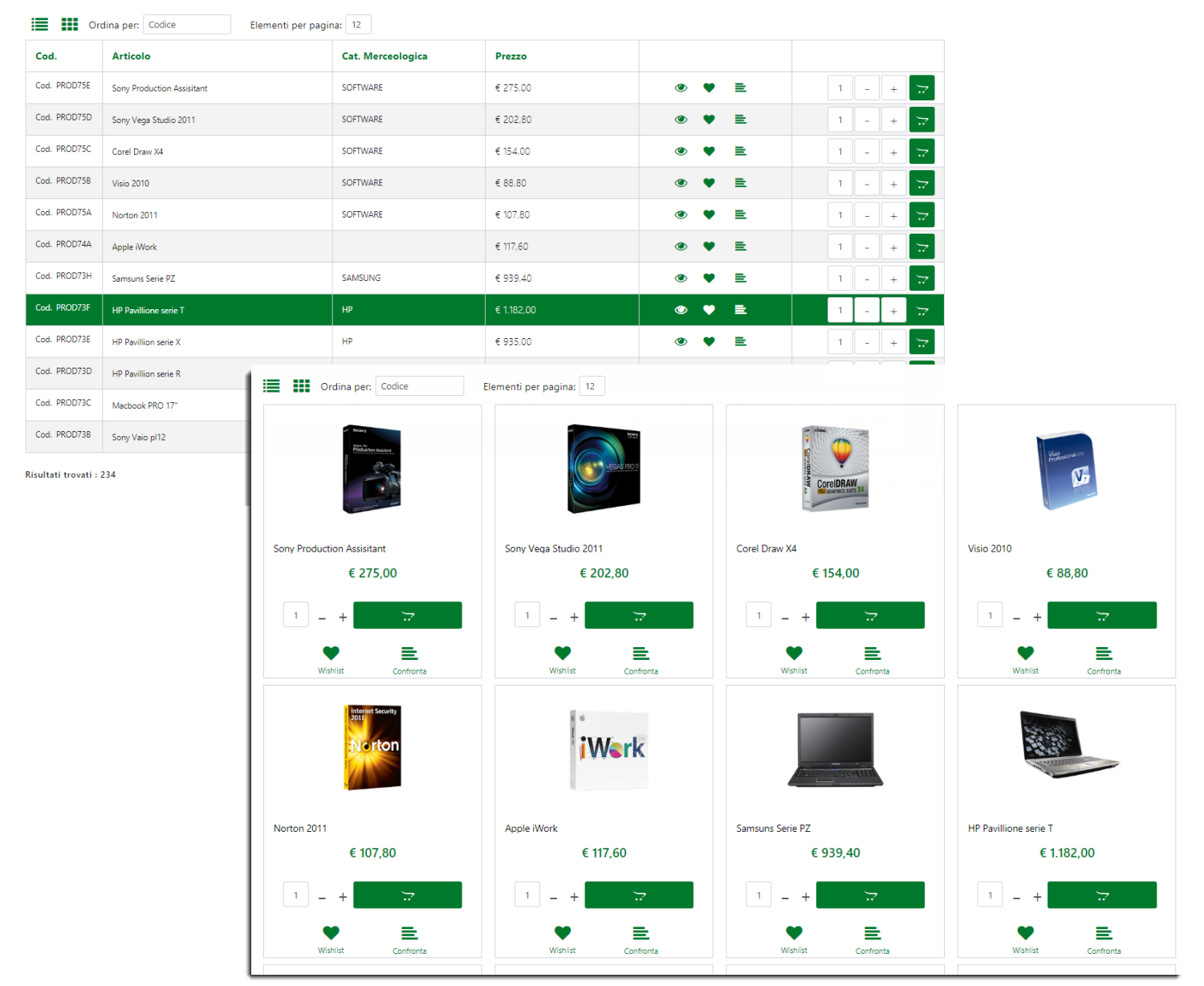Add Samsuns Serie PZ card to cart

tap(870, 895)
